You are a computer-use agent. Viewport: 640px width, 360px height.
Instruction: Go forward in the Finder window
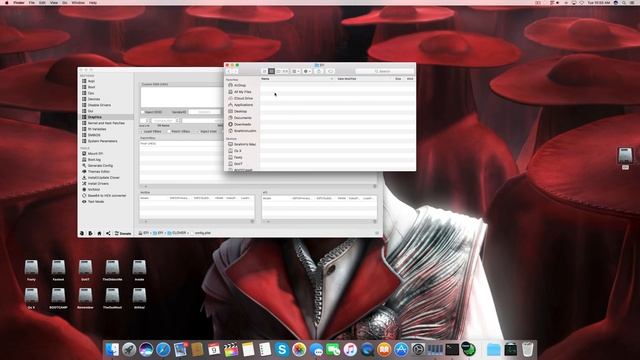(235, 71)
